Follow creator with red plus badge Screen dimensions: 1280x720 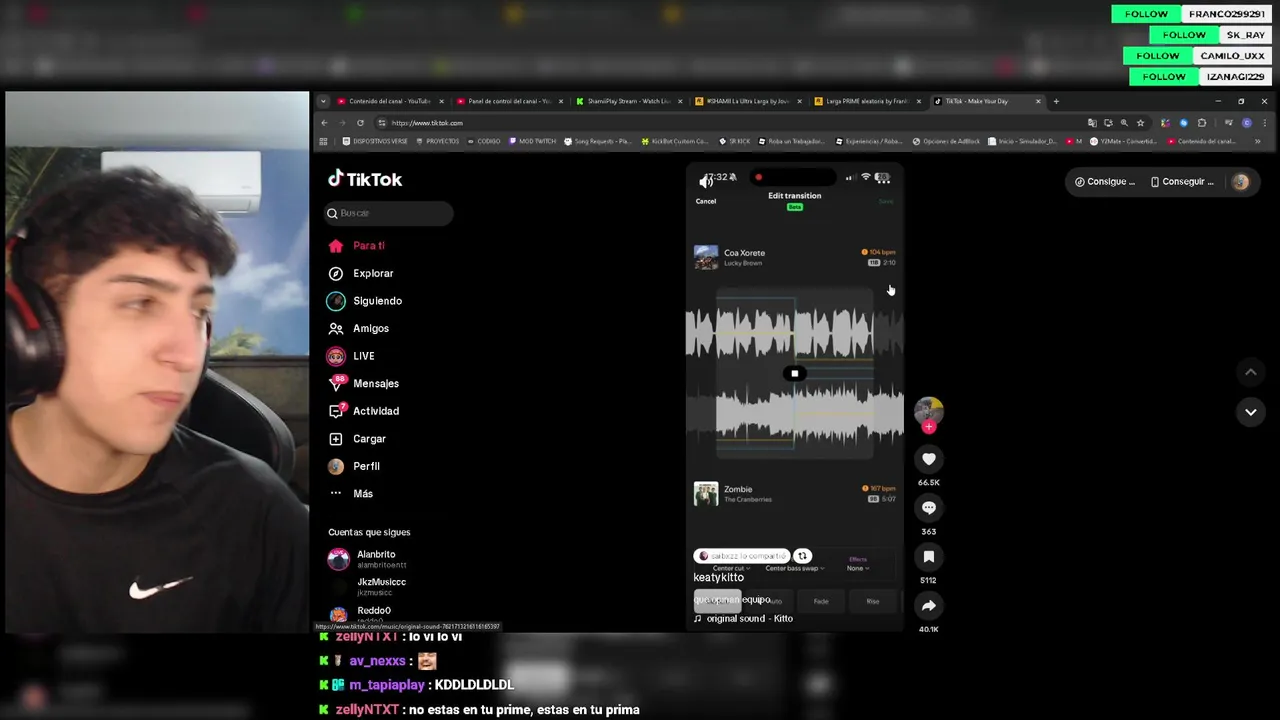929,427
